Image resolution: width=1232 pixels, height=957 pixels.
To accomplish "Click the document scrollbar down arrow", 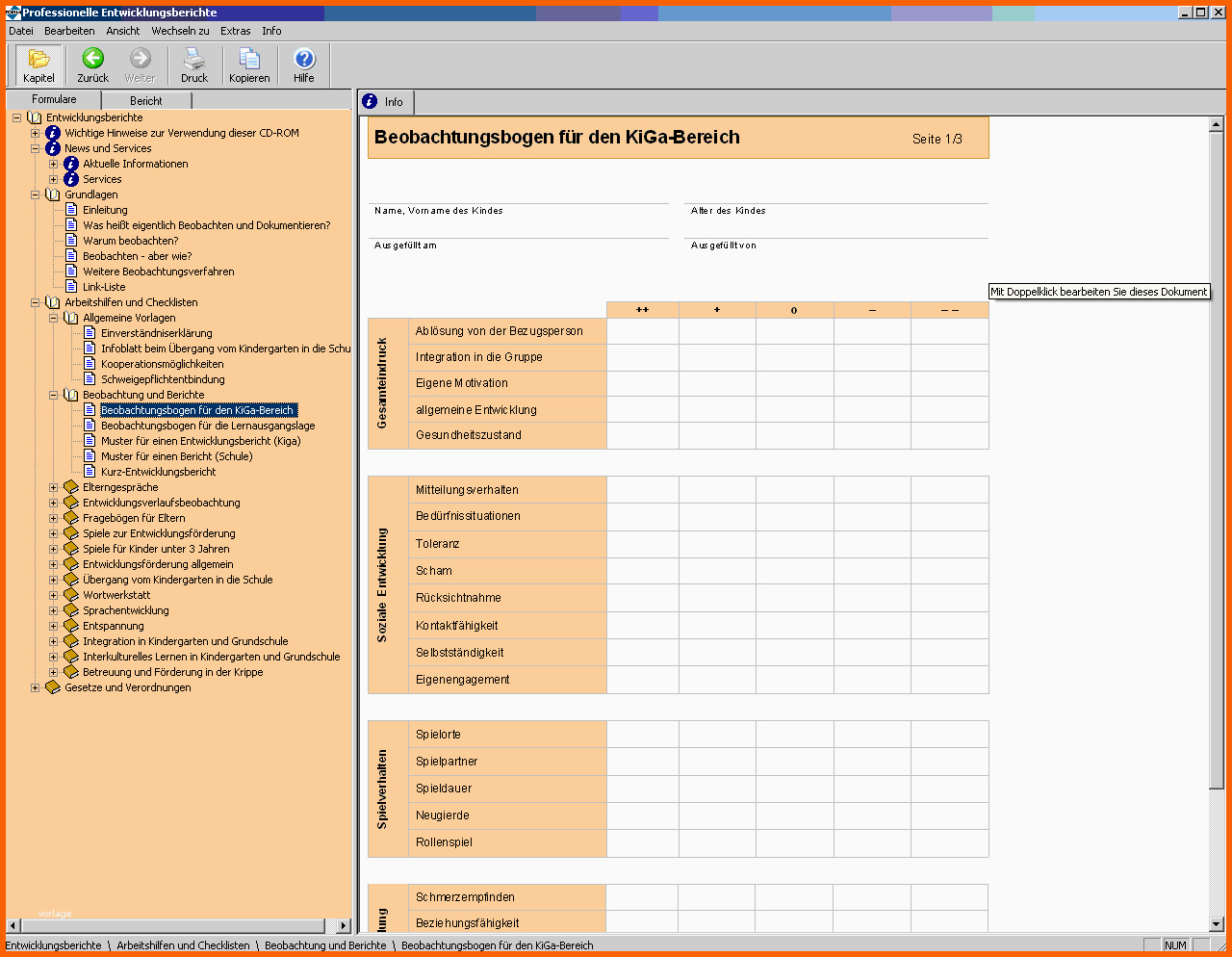I will (1217, 924).
